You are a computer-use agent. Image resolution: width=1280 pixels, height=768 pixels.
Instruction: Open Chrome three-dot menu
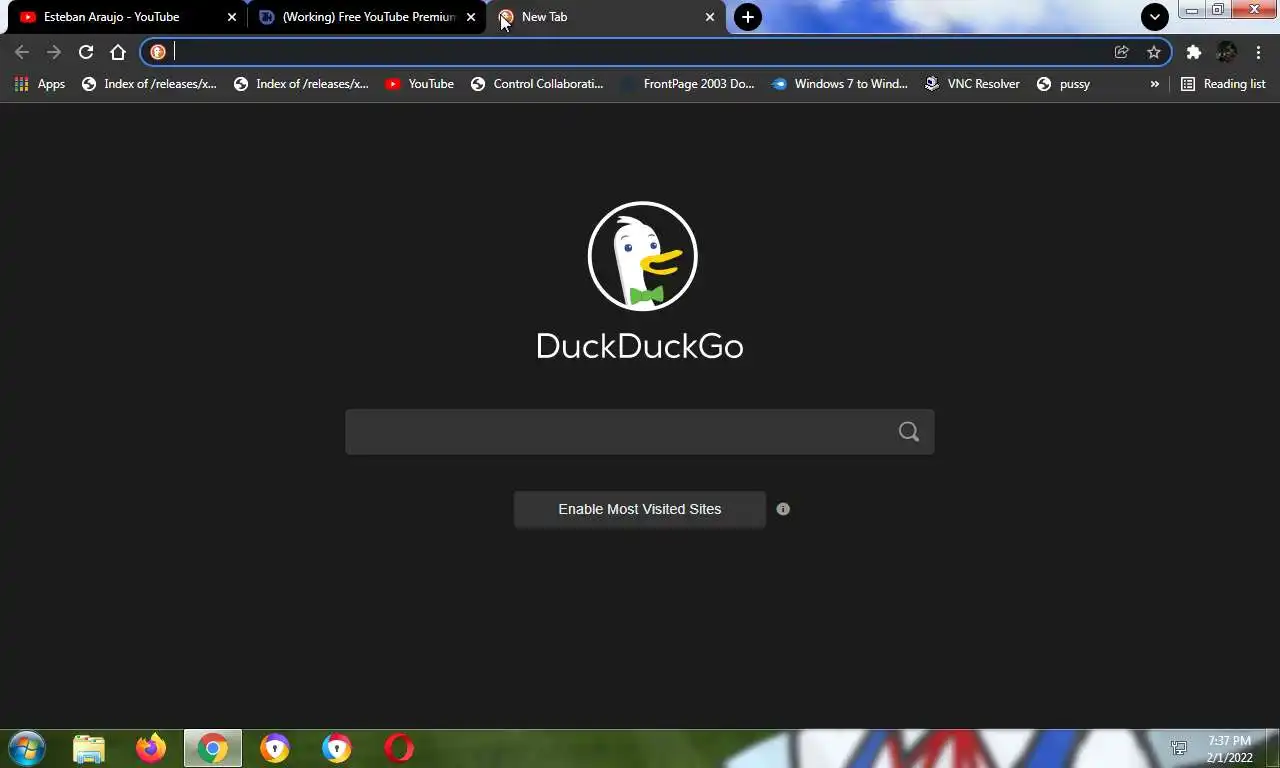point(1258,52)
